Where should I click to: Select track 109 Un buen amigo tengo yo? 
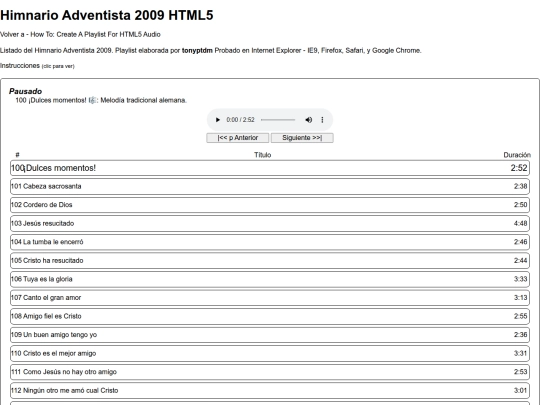(x=270, y=335)
